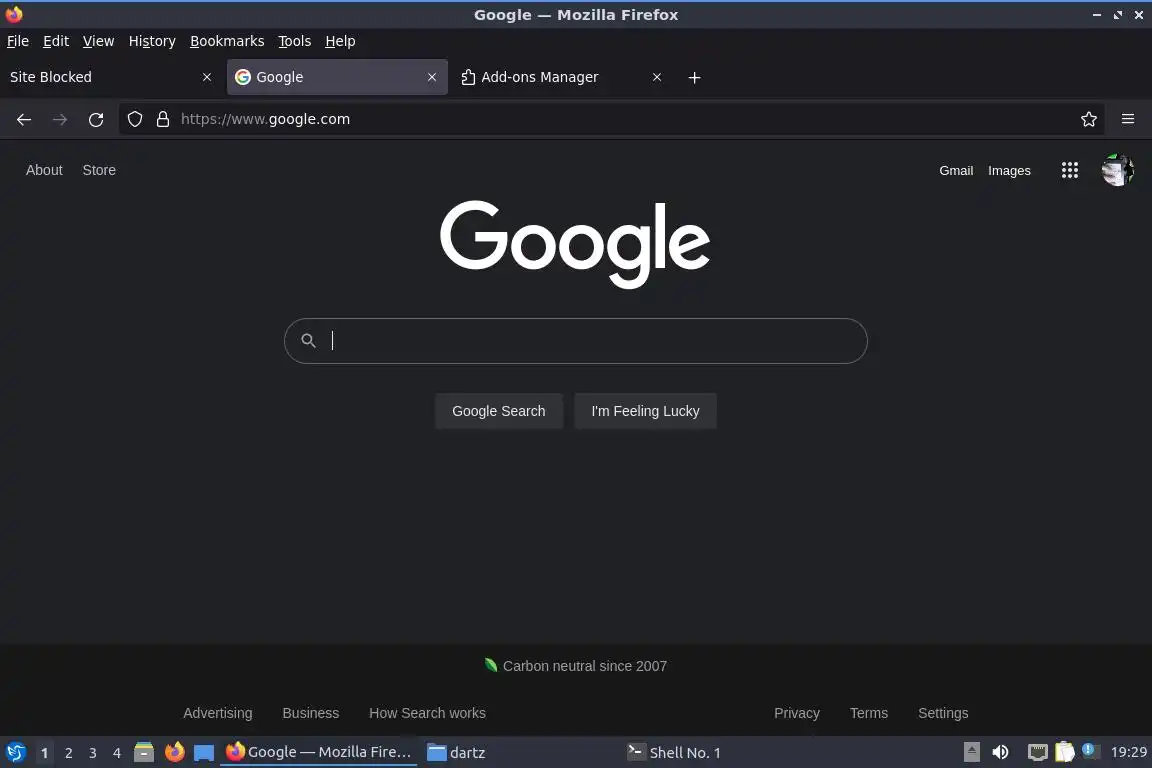
Task: Open the History menu
Action: tap(152, 41)
